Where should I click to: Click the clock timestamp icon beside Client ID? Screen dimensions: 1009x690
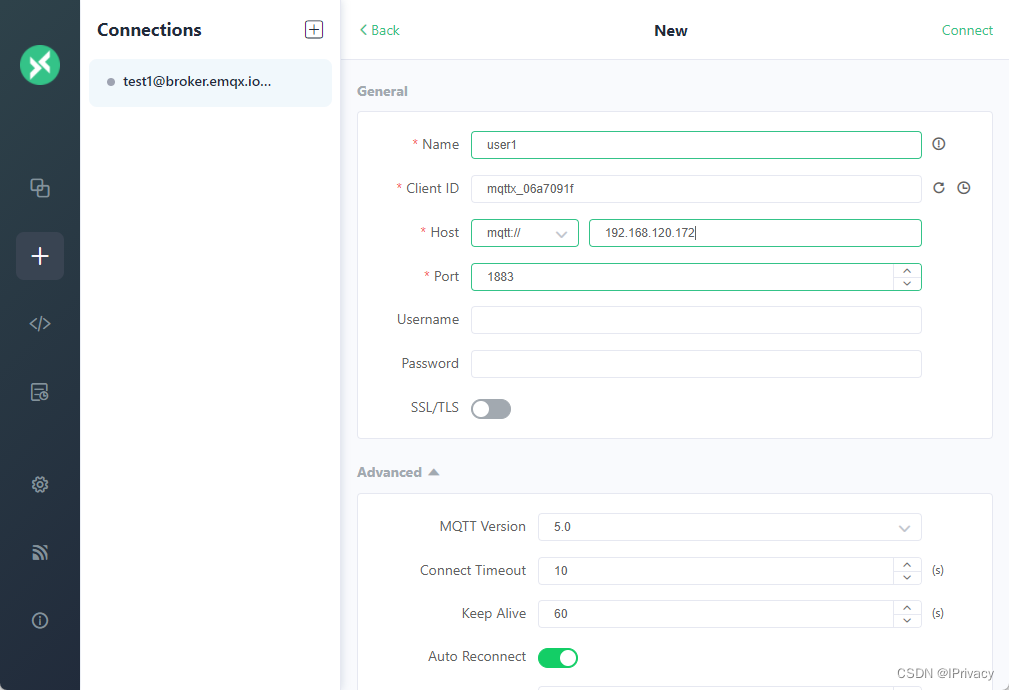click(x=963, y=188)
